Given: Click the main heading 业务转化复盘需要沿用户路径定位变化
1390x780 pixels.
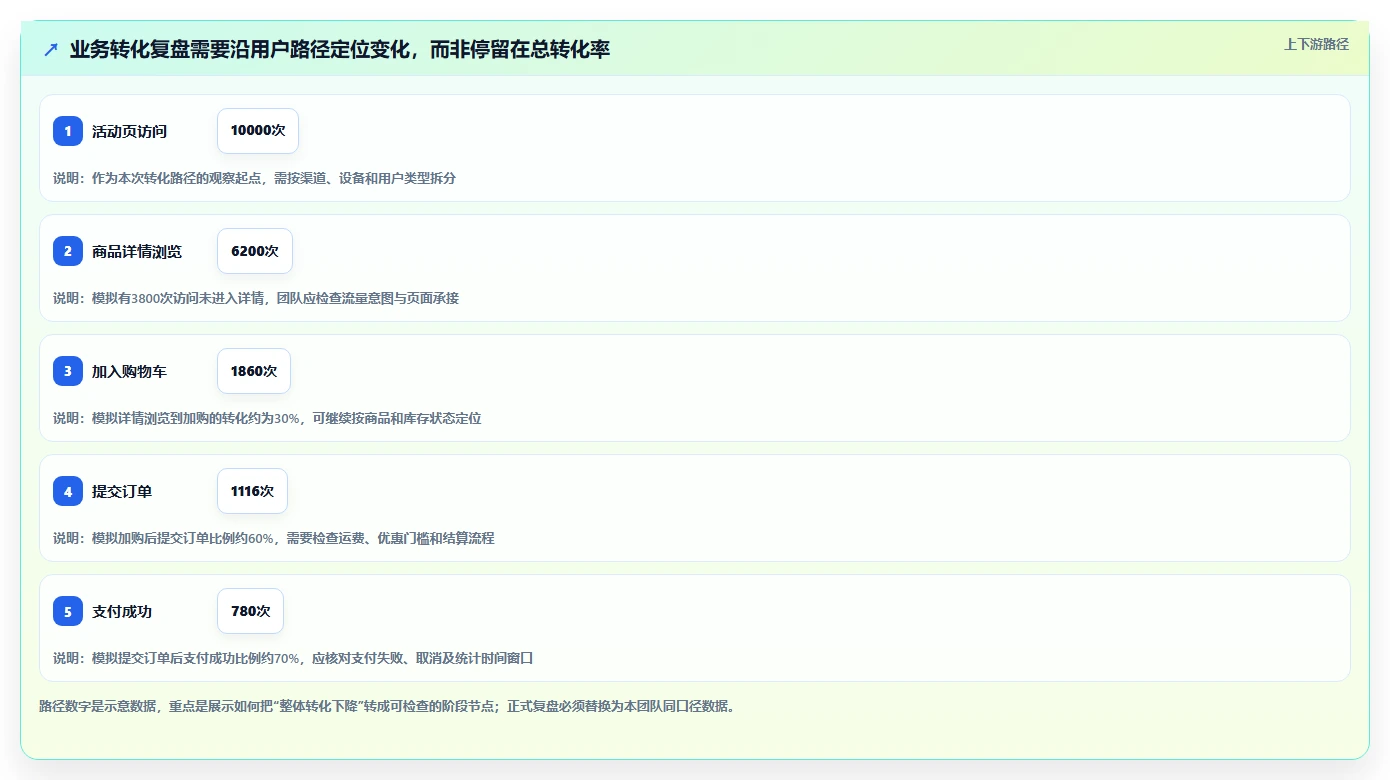Looking at the screenshot, I should pos(340,49).
